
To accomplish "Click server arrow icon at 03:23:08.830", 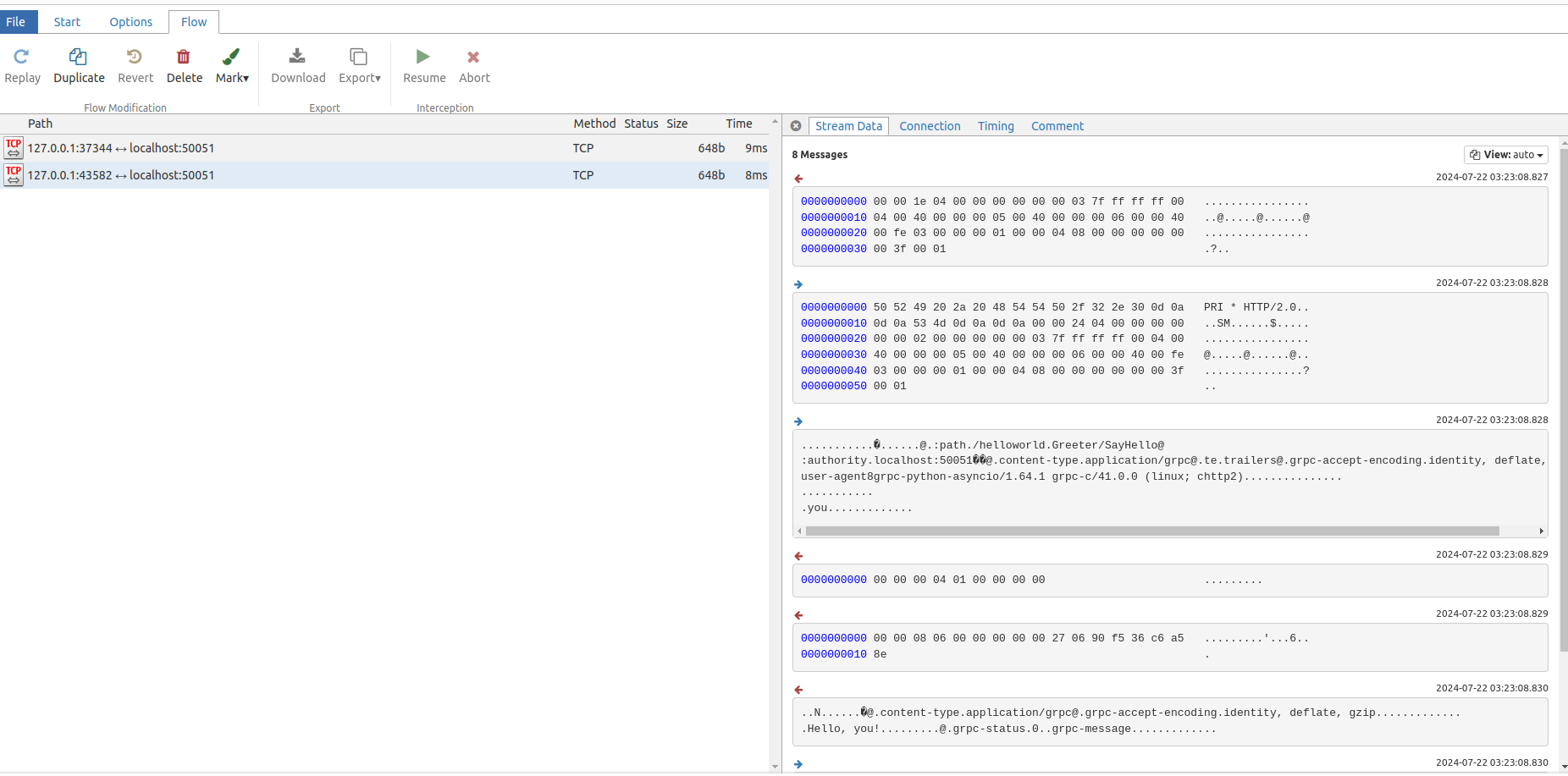I will pos(798,690).
